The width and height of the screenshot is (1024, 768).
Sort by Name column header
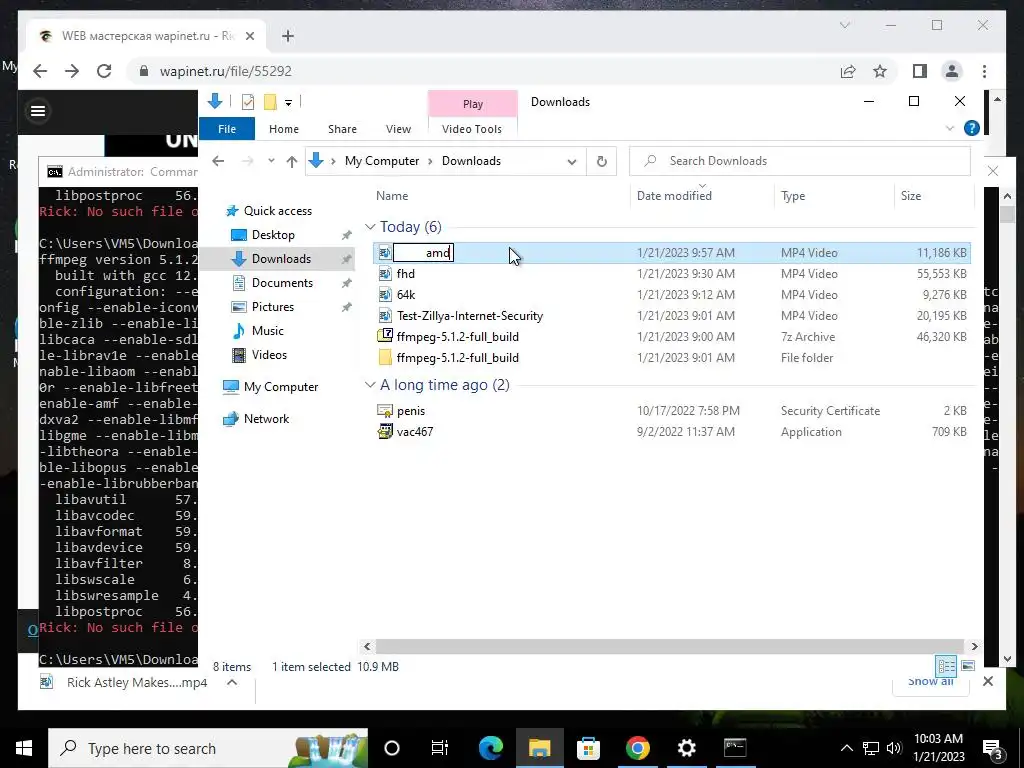[392, 196]
